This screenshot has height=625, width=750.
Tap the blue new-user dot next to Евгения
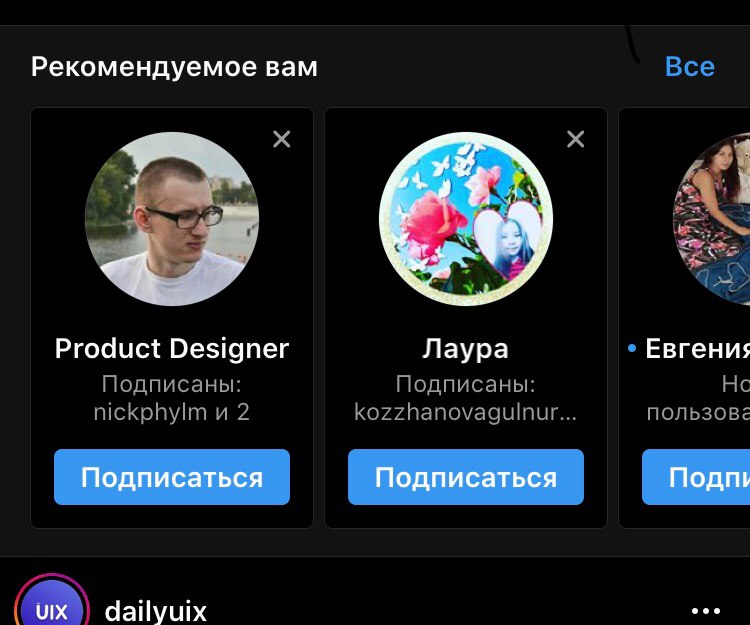(x=632, y=348)
